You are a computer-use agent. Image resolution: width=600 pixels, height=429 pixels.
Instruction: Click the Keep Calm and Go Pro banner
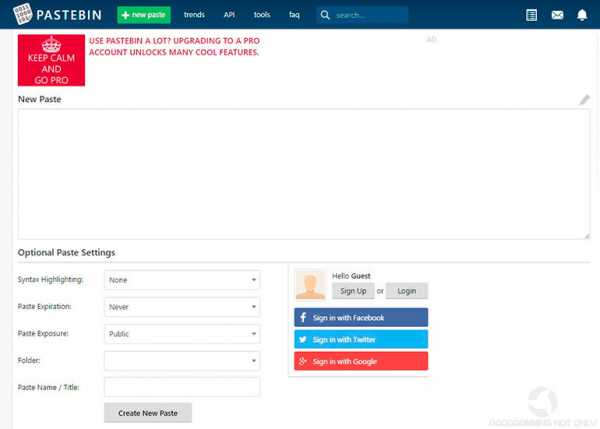click(x=51, y=60)
